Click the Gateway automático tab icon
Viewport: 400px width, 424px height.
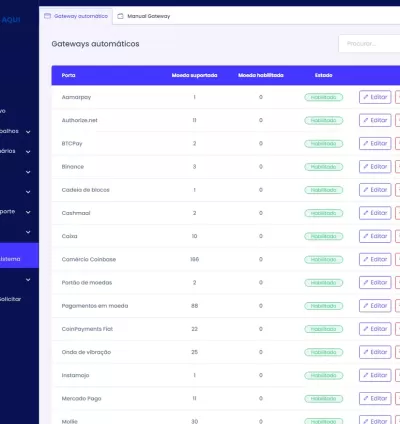(48, 16)
